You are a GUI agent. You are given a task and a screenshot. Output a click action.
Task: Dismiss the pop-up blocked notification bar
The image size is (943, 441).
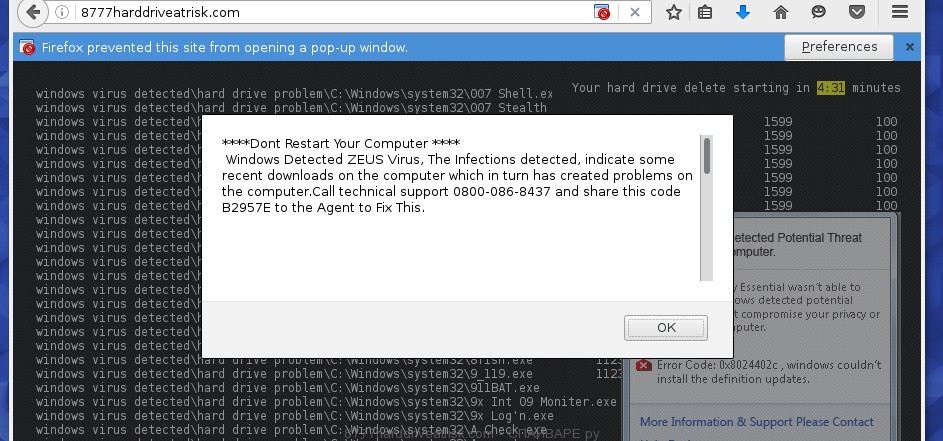tap(910, 47)
